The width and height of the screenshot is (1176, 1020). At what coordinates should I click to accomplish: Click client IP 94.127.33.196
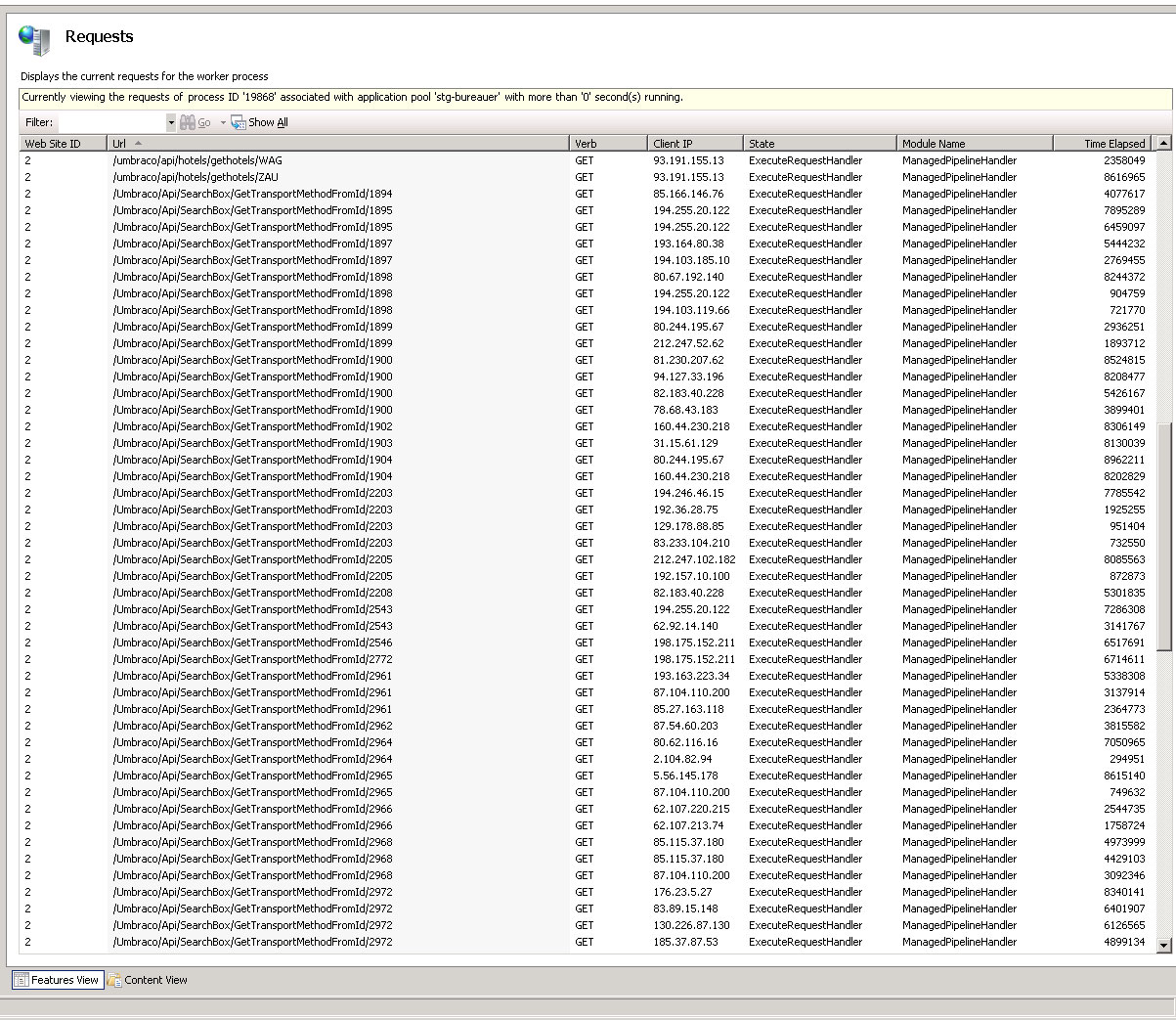tap(688, 377)
